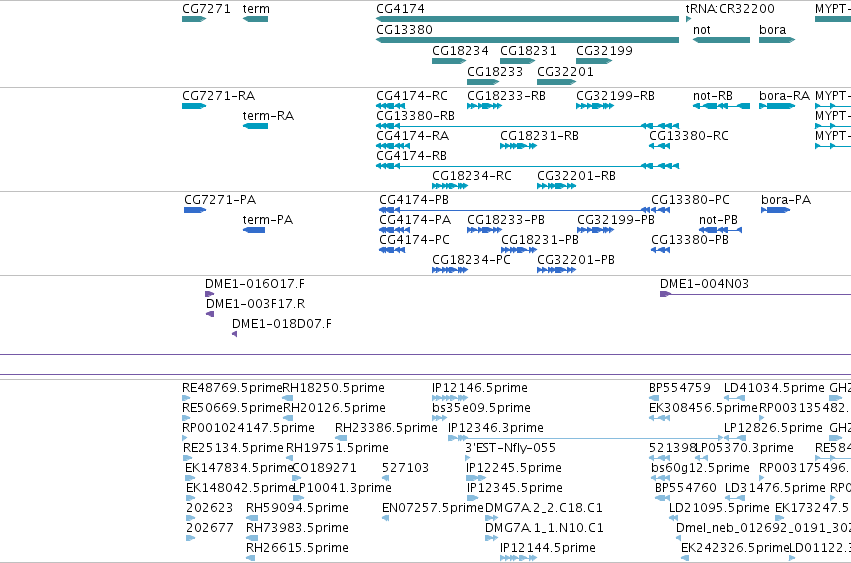Select clone end DME1-003F17.R
Image resolution: width=851 pixels, height=563 pixels.
[x=256, y=304]
